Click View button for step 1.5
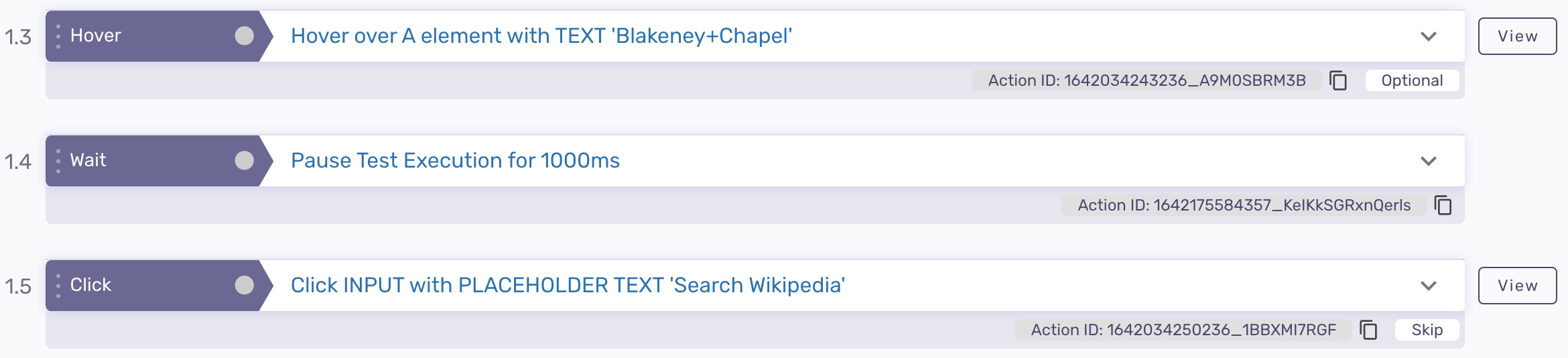This screenshot has width=1568, height=358. [1517, 286]
